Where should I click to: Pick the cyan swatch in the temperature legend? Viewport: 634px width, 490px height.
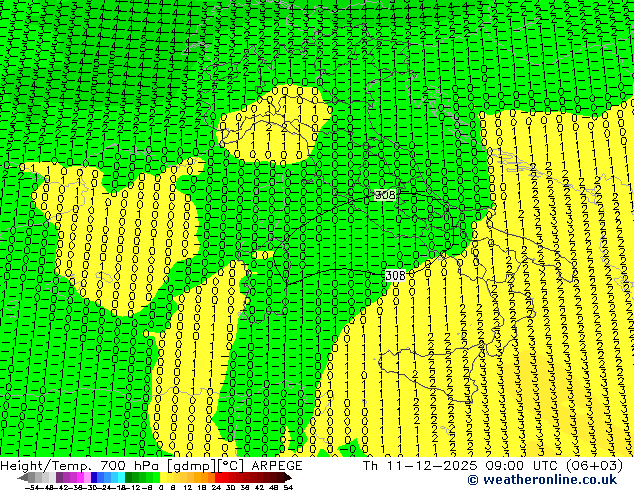pyautogui.click(x=121, y=477)
